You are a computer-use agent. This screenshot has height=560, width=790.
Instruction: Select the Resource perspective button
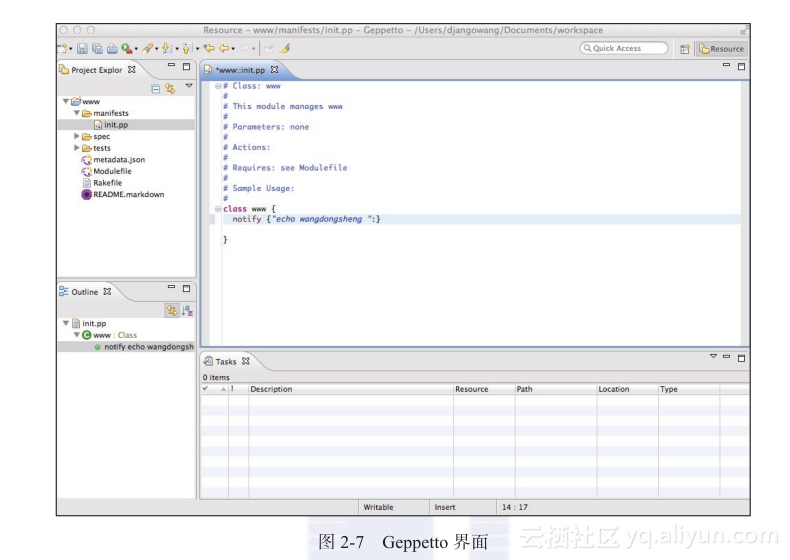(x=721, y=49)
